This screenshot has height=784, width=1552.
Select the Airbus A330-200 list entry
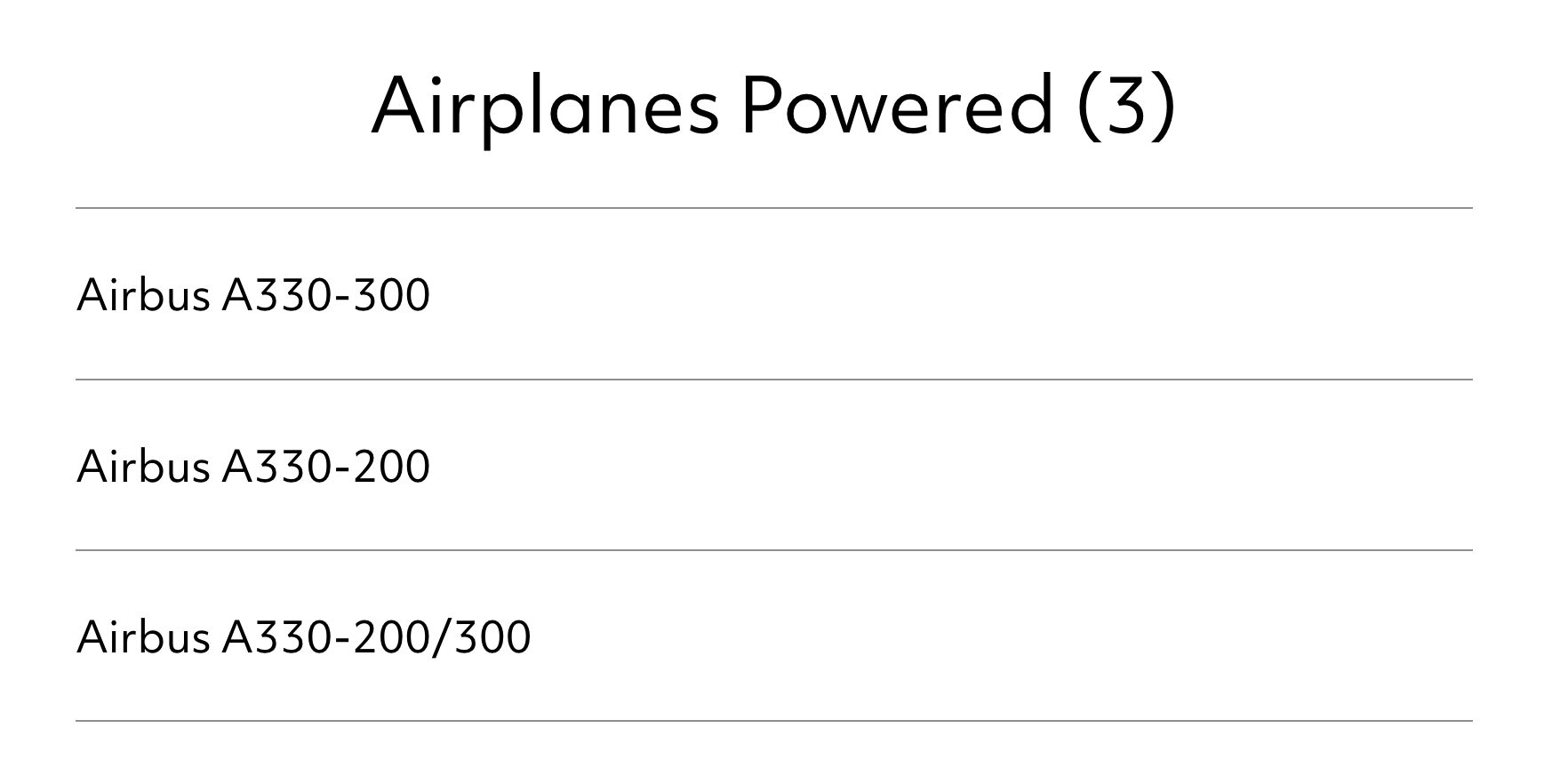pos(773,465)
